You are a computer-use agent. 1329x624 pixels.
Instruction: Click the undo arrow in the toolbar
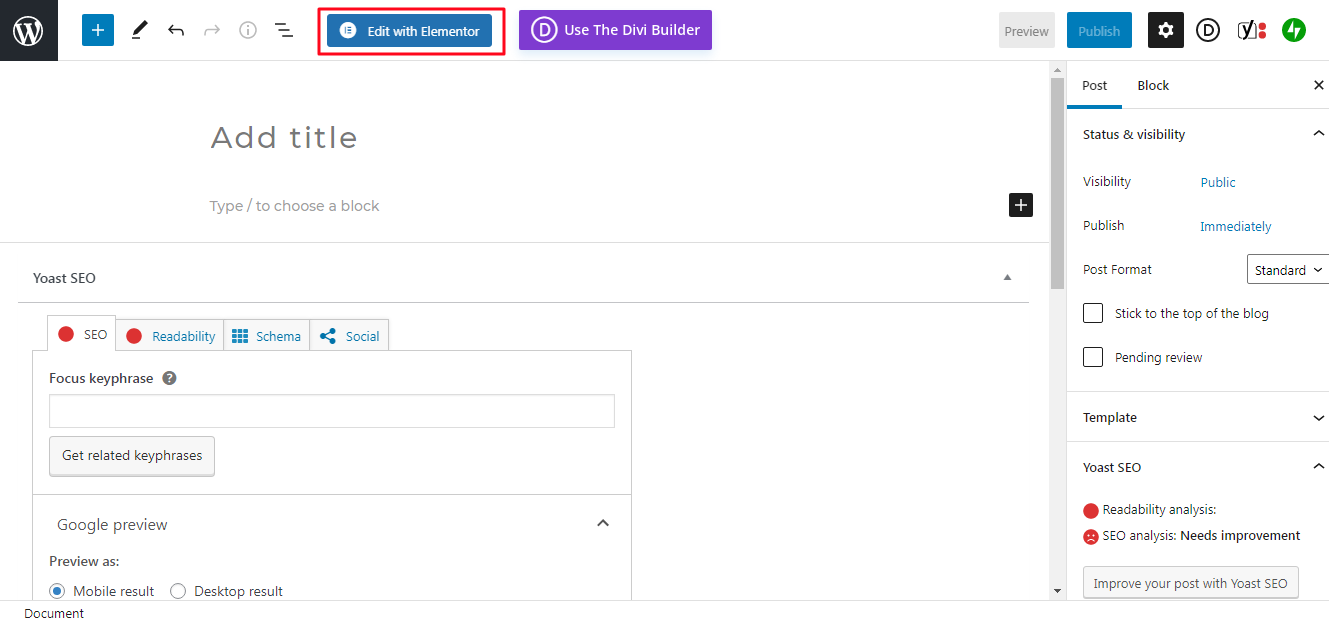point(175,30)
